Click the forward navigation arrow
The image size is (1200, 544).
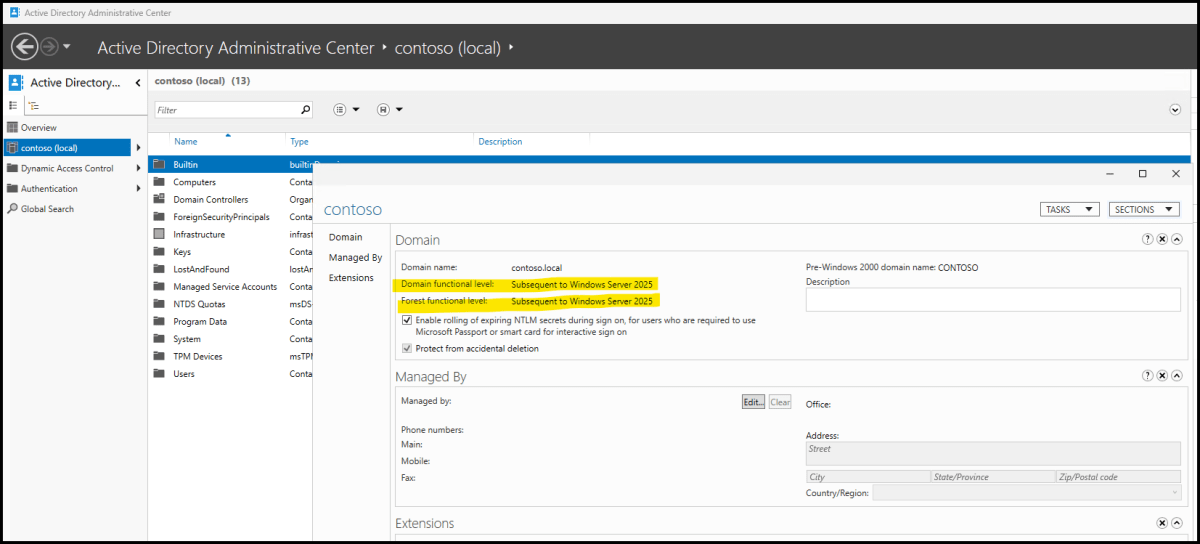tap(49, 46)
